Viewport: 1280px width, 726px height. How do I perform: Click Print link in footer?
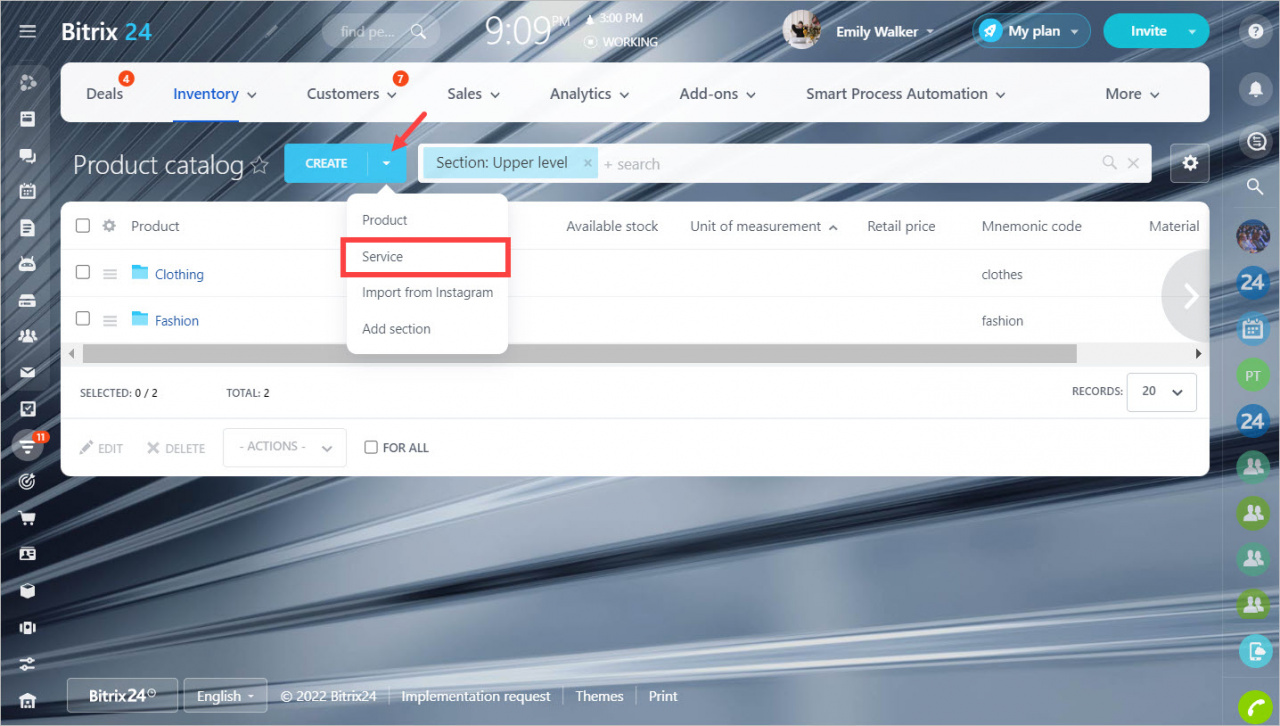pyautogui.click(x=663, y=696)
